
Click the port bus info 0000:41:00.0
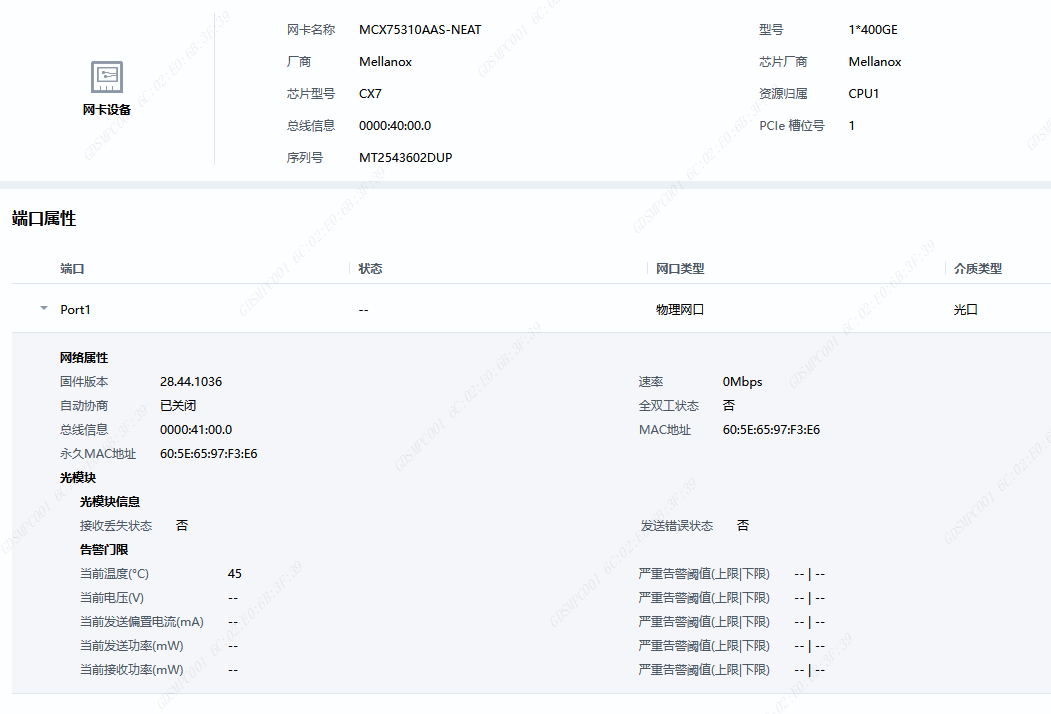196,430
